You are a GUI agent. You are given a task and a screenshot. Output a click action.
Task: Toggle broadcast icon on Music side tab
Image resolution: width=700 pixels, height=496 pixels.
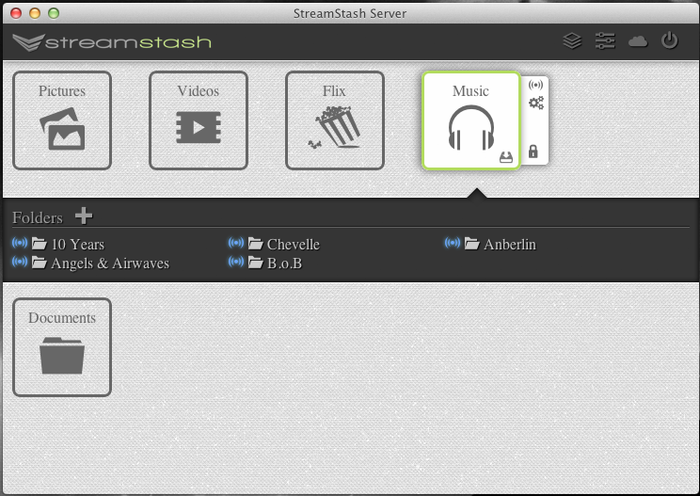pos(535,85)
